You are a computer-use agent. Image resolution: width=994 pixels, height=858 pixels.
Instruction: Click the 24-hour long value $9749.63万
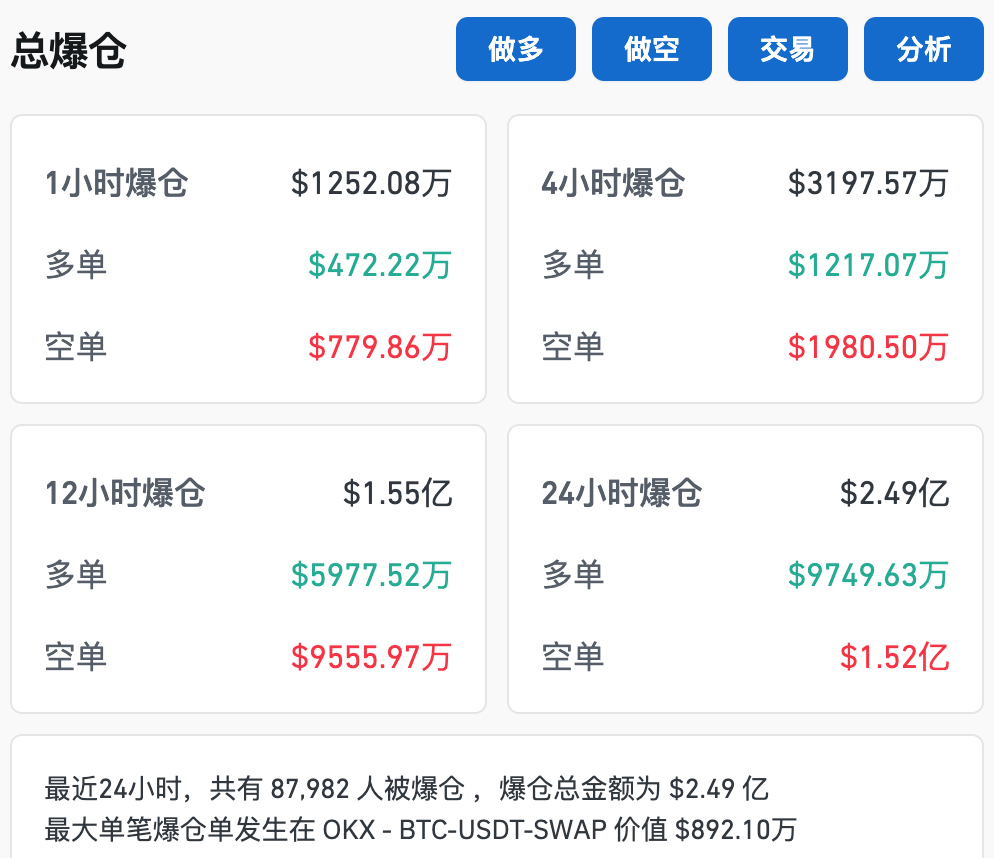point(868,575)
